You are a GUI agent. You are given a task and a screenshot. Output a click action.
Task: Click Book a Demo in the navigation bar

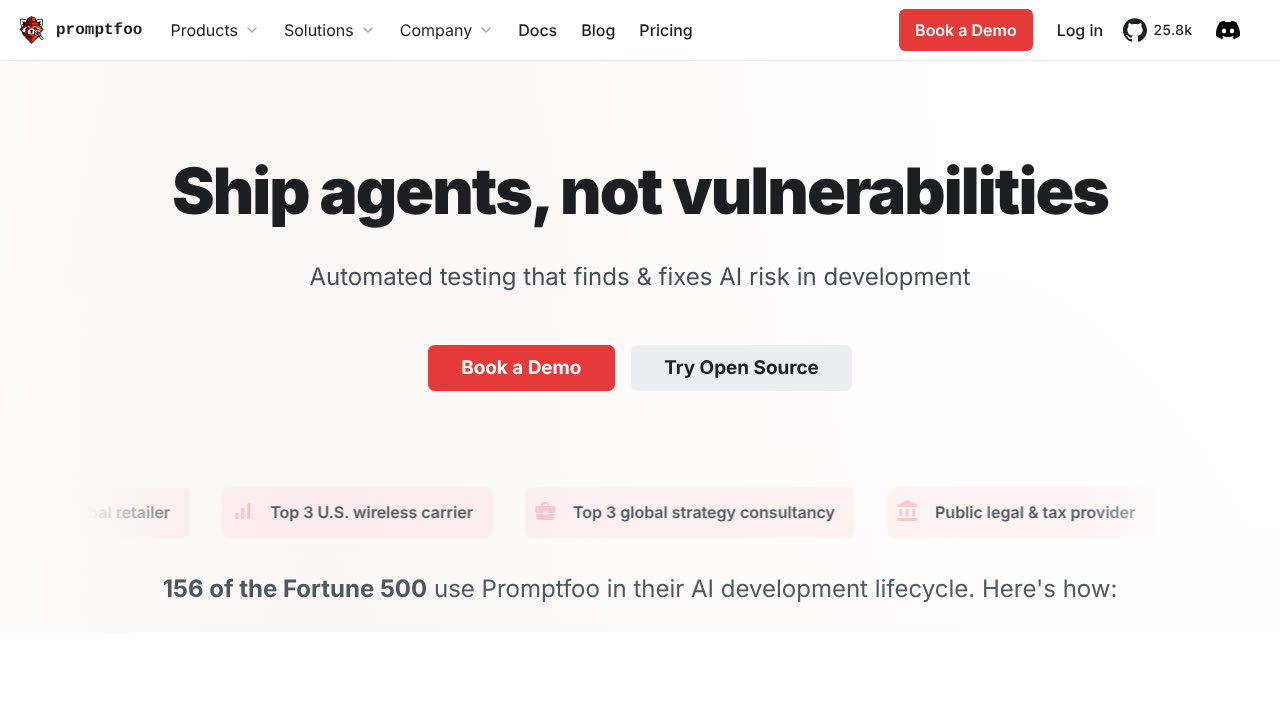(966, 30)
